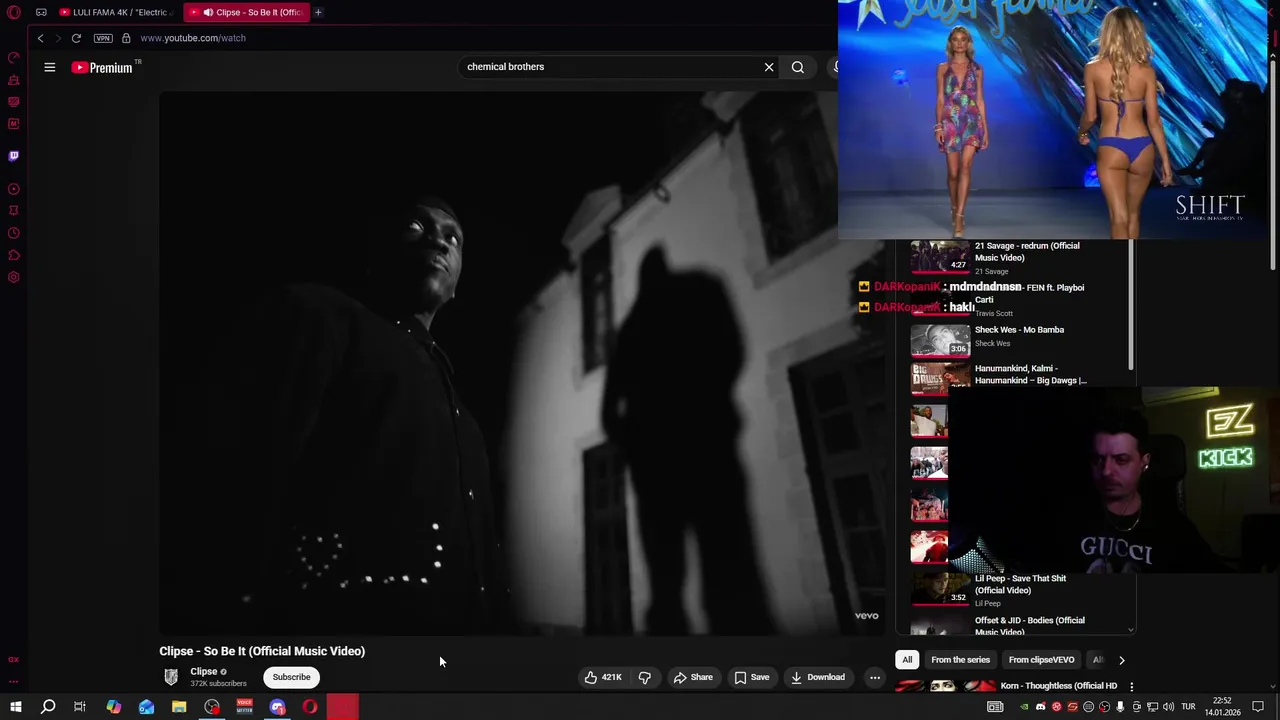Open 21 Savage redrum thumbnail
This screenshot has width=1280, height=720.
[x=940, y=256]
